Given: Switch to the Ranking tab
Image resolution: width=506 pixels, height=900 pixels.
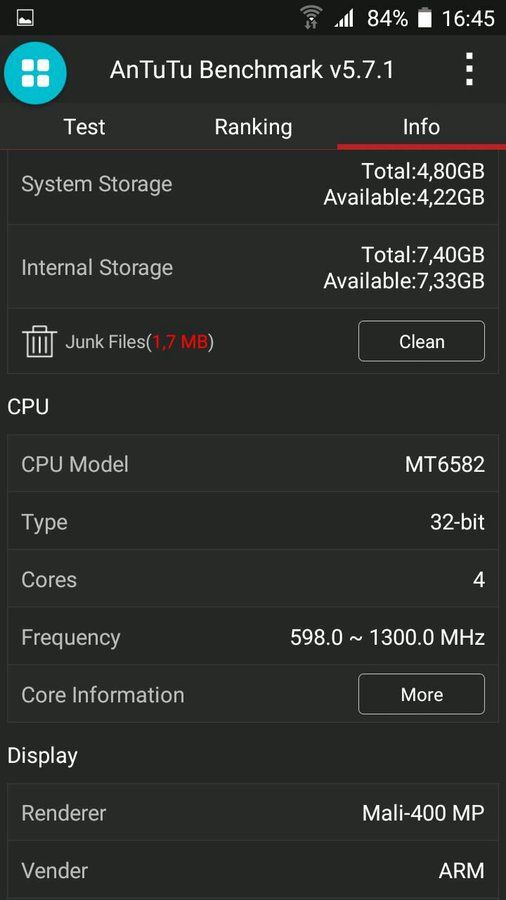Looking at the screenshot, I should click(x=253, y=127).
